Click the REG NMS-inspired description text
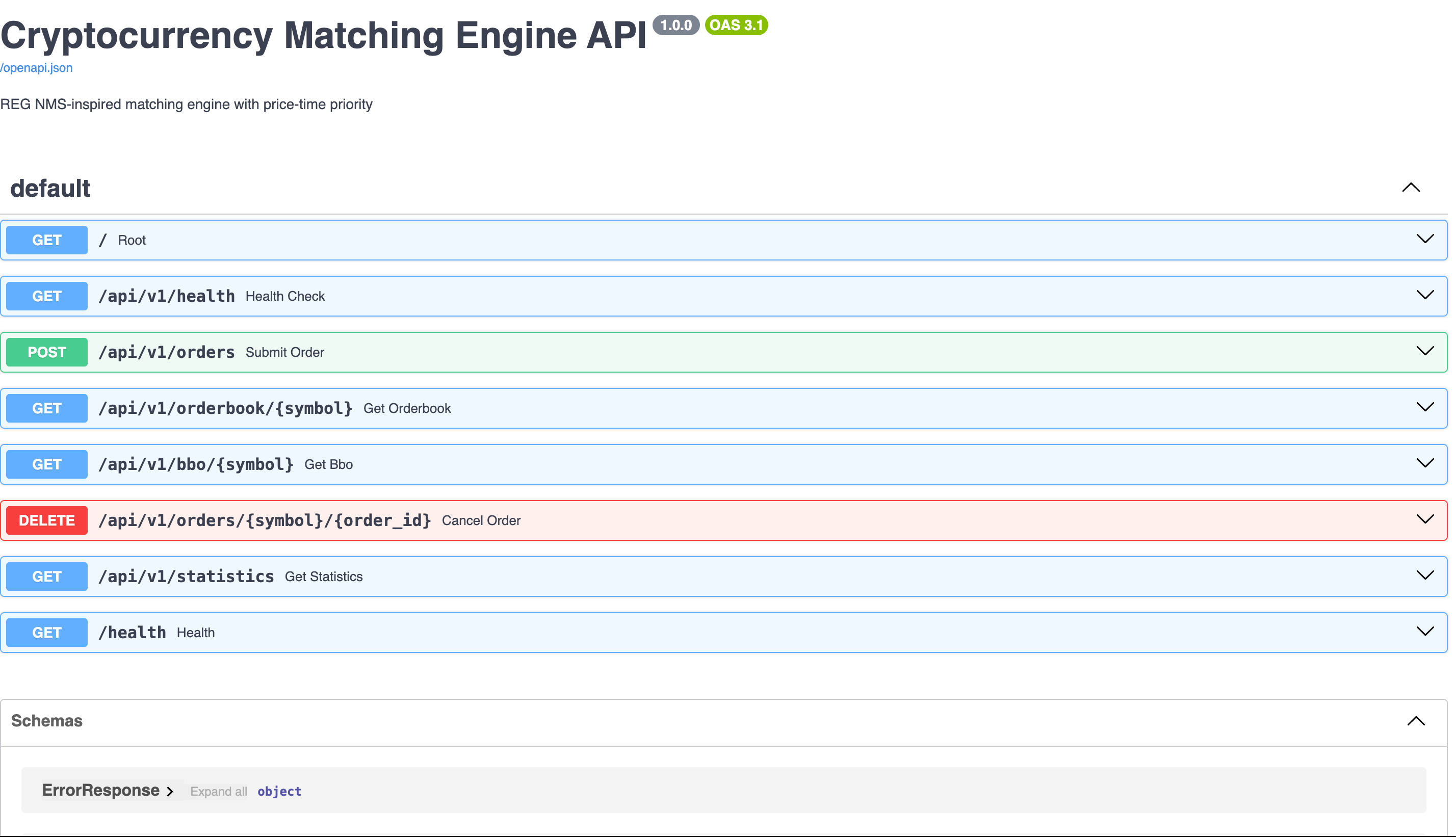1456x837 pixels. 186,104
